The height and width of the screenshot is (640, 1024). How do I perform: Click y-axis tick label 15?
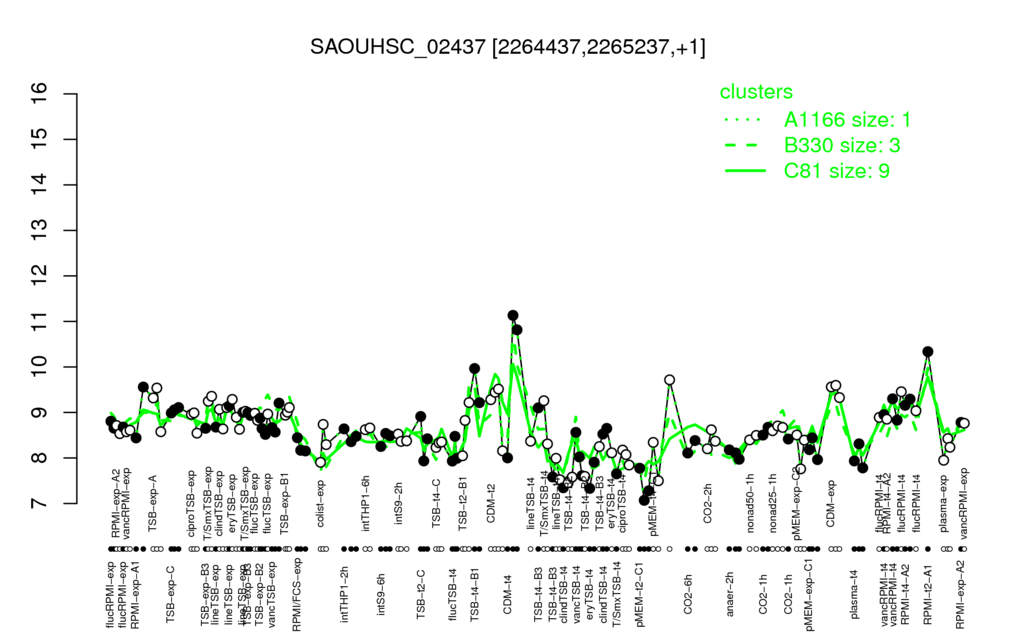click(x=39, y=138)
